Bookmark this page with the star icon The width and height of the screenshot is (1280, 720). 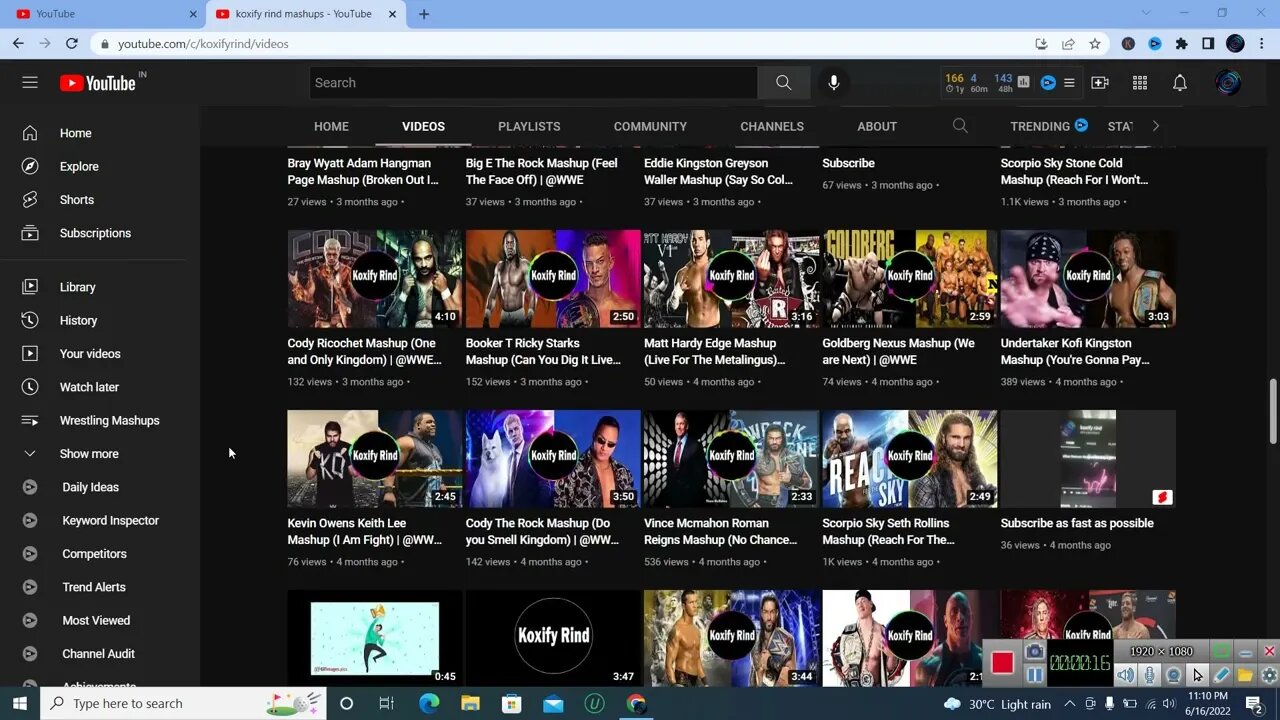[x=1095, y=44]
